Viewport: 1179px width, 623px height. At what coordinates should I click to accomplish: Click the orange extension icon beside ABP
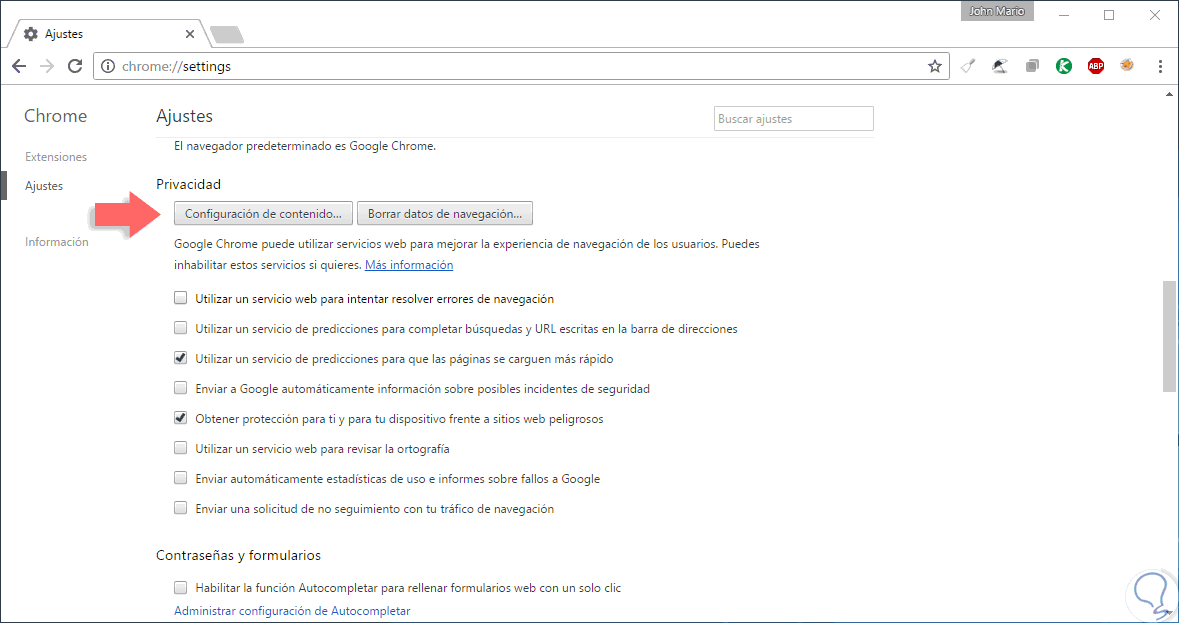click(x=1126, y=65)
